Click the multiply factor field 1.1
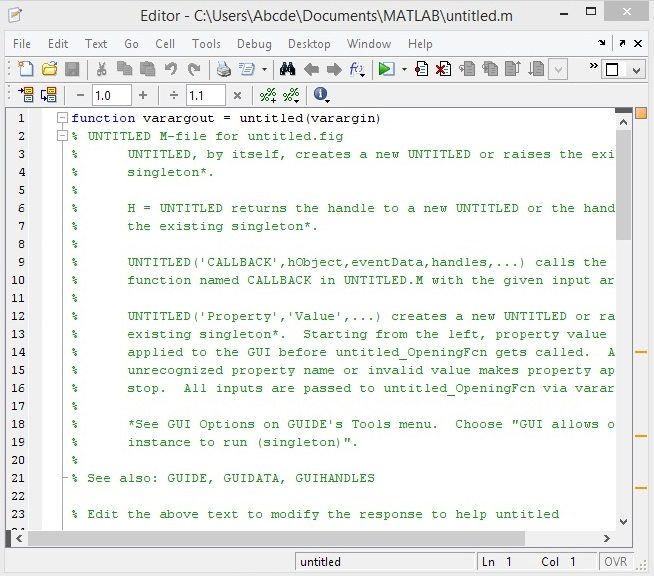654x580 pixels. click(x=206, y=95)
